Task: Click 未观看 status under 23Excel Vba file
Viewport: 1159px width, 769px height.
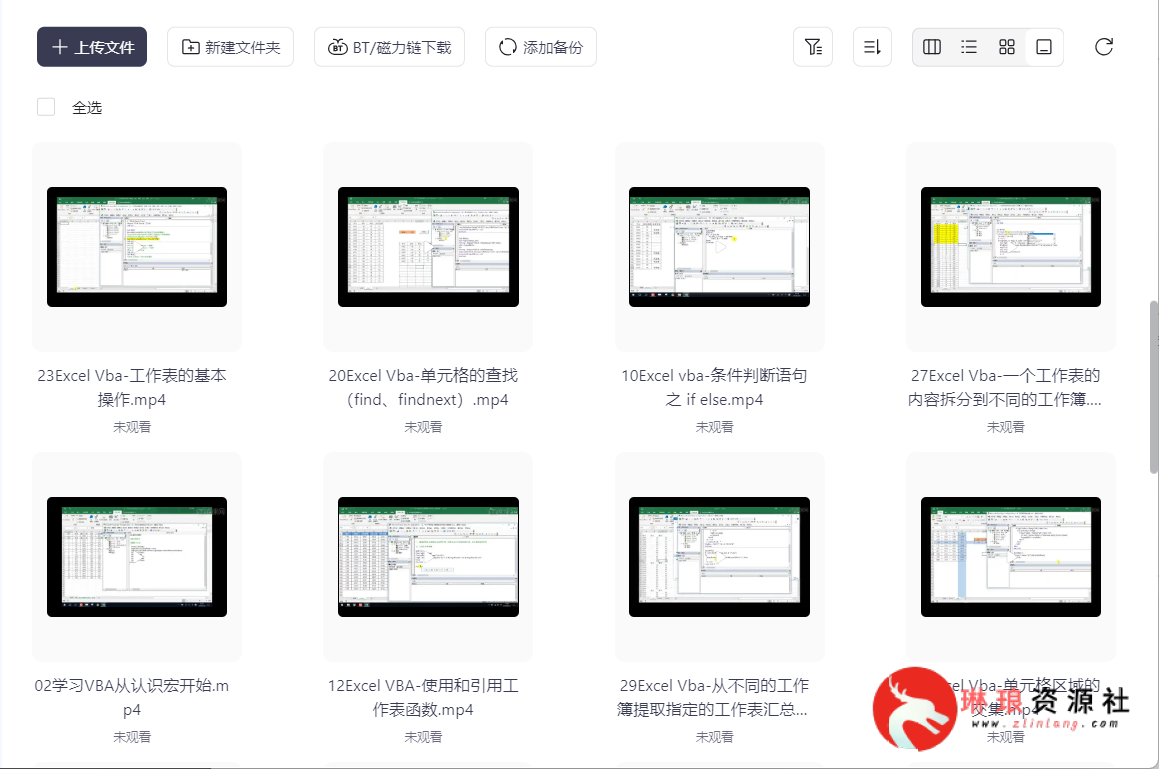Action: (x=132, y=427)
